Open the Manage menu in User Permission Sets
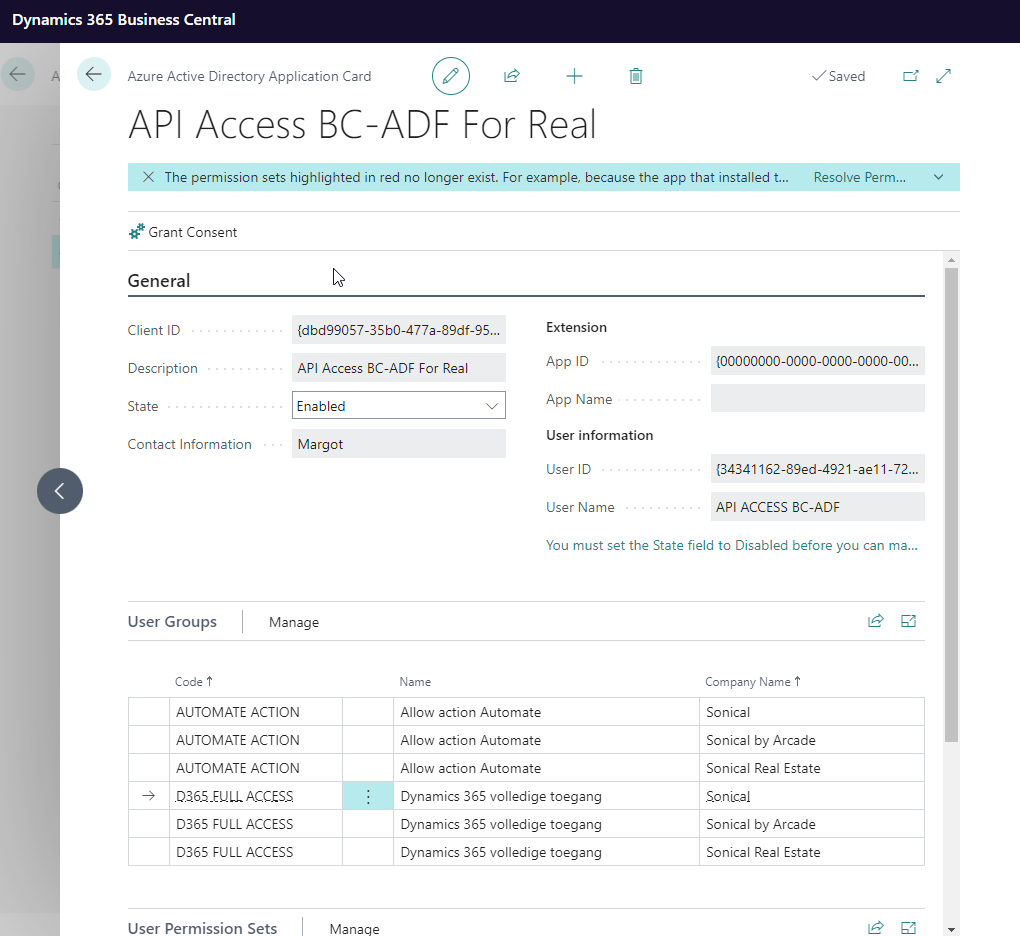 [x=355, y=929]
